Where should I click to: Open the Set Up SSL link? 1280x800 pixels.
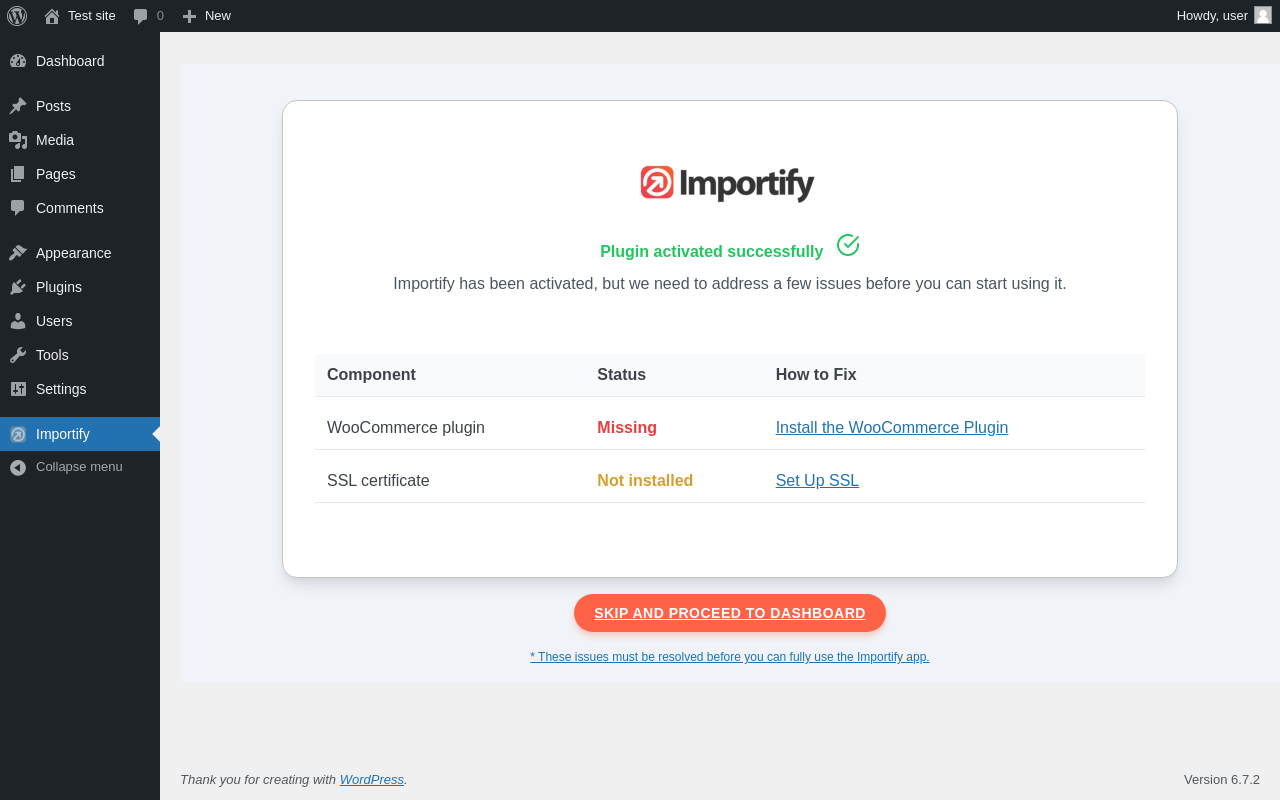(x=817, y=481)
